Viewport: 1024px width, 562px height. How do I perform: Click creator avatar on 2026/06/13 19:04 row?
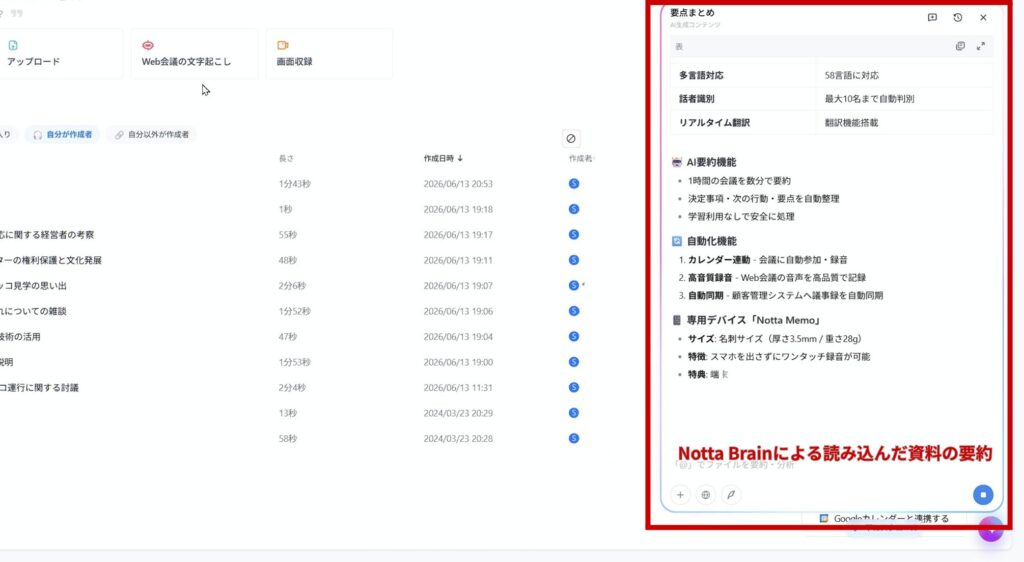(x=573, y=337)
